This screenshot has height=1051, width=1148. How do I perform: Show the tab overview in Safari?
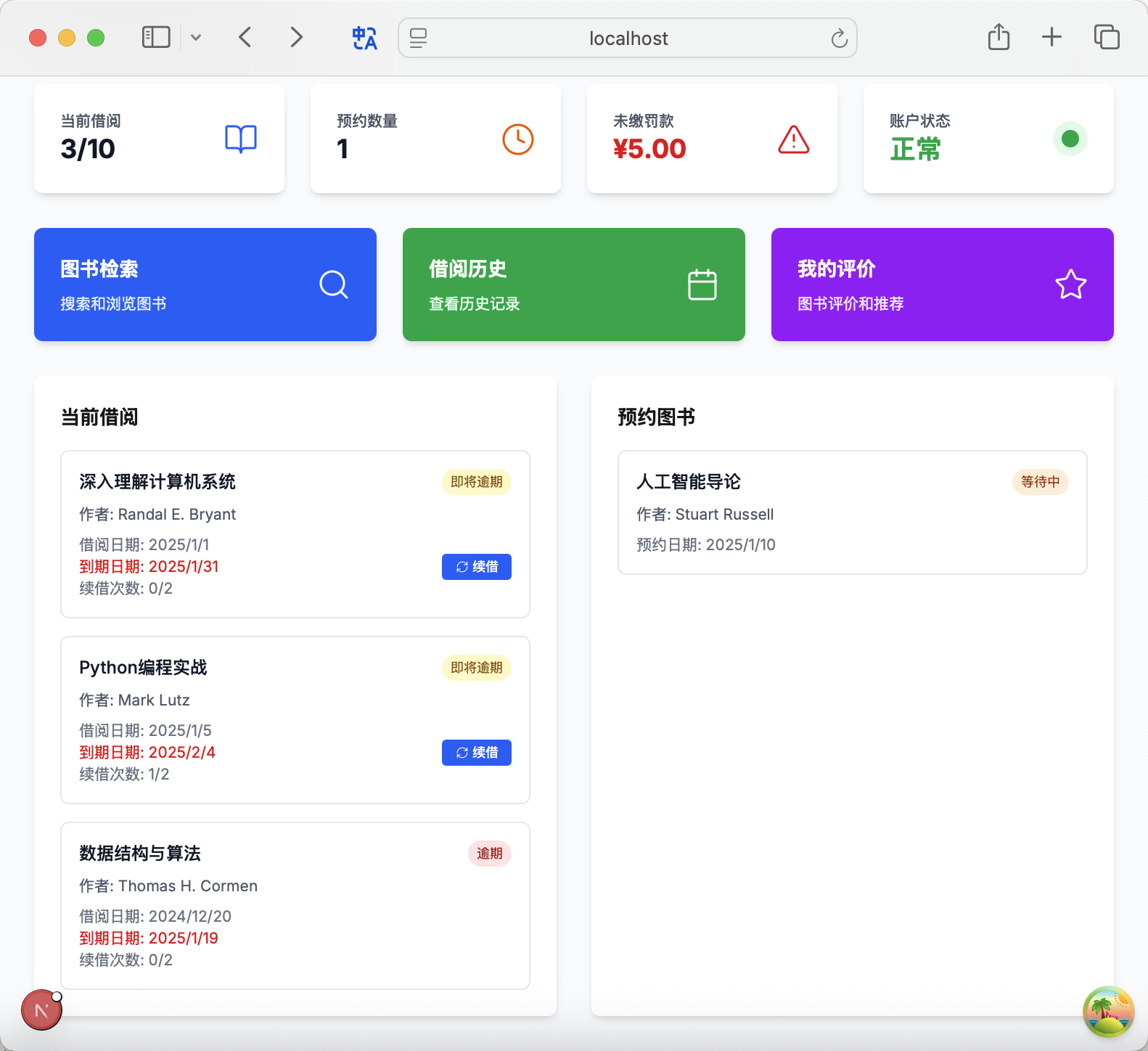click(1107, 38)
